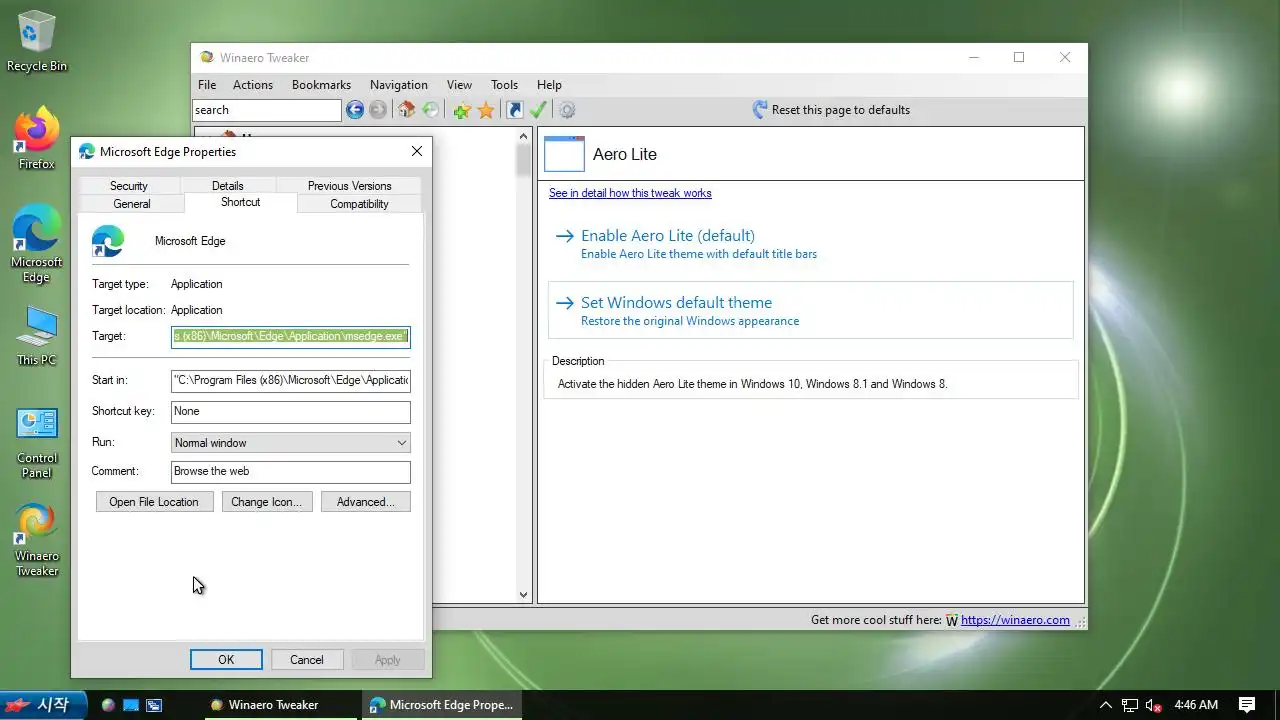Click Enable Aero Lite (default) option

(810, 244)
